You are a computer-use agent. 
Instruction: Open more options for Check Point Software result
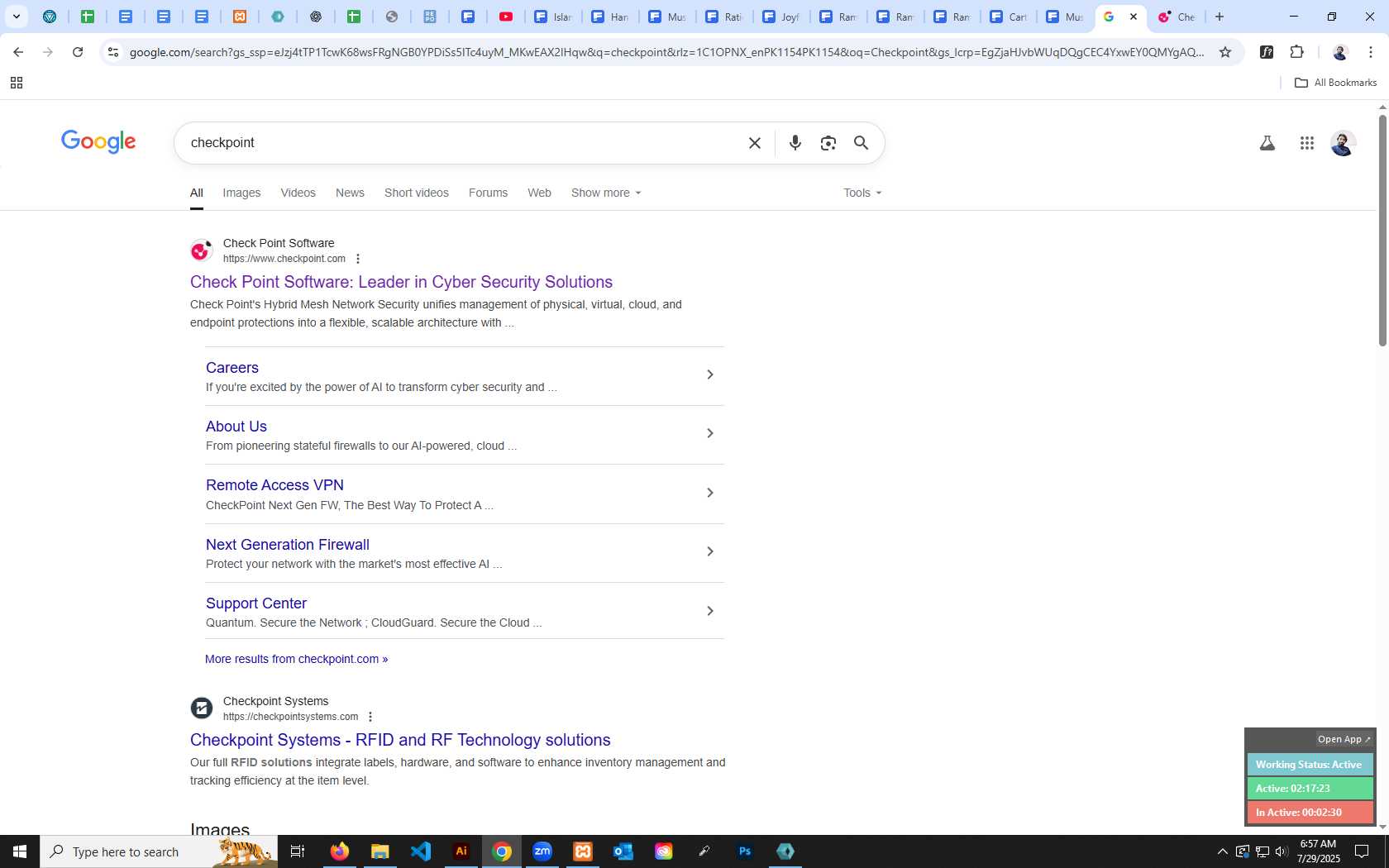click(x=358, y=259)
